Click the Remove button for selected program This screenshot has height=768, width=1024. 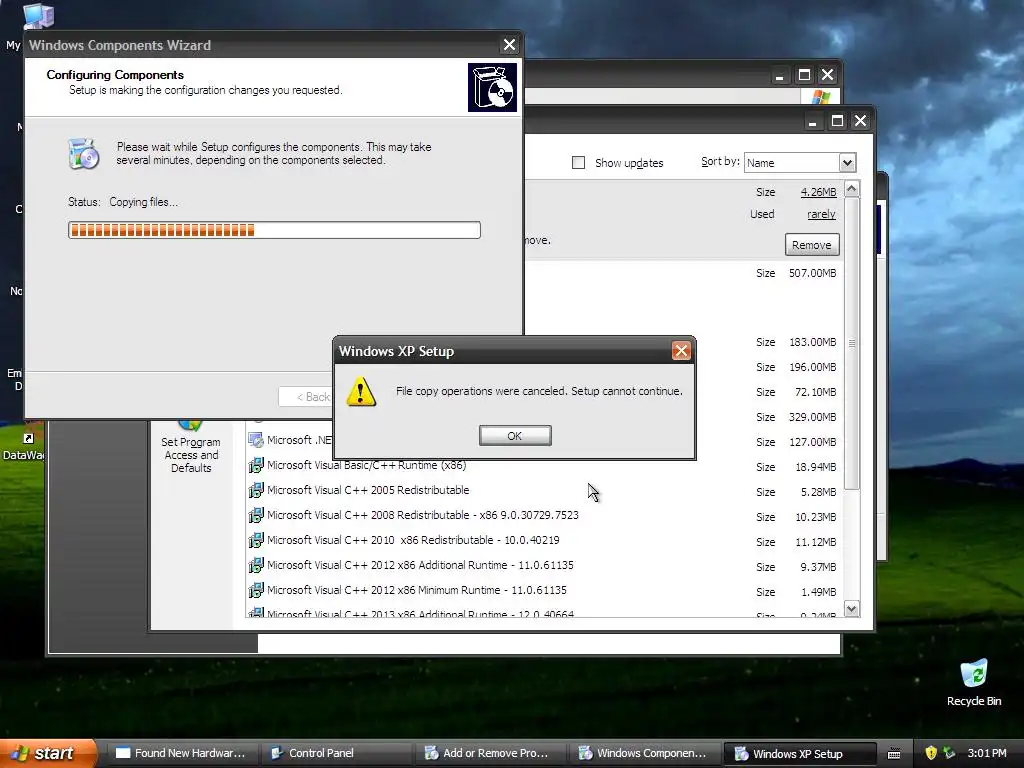tap(812, 245)
